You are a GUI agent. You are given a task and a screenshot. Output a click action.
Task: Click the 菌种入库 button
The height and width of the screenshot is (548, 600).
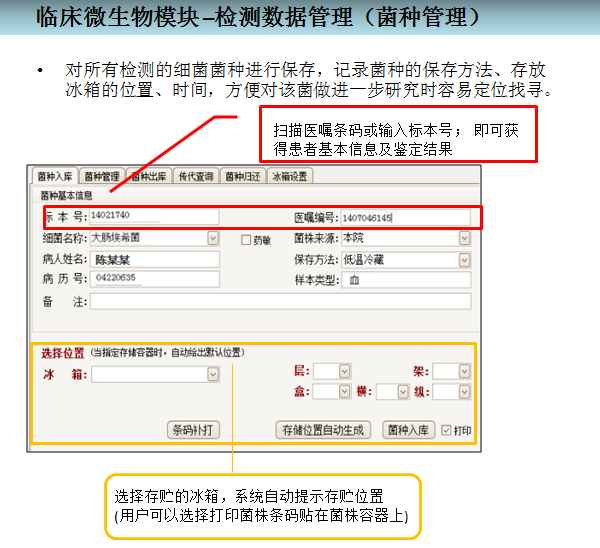(408, 430)
